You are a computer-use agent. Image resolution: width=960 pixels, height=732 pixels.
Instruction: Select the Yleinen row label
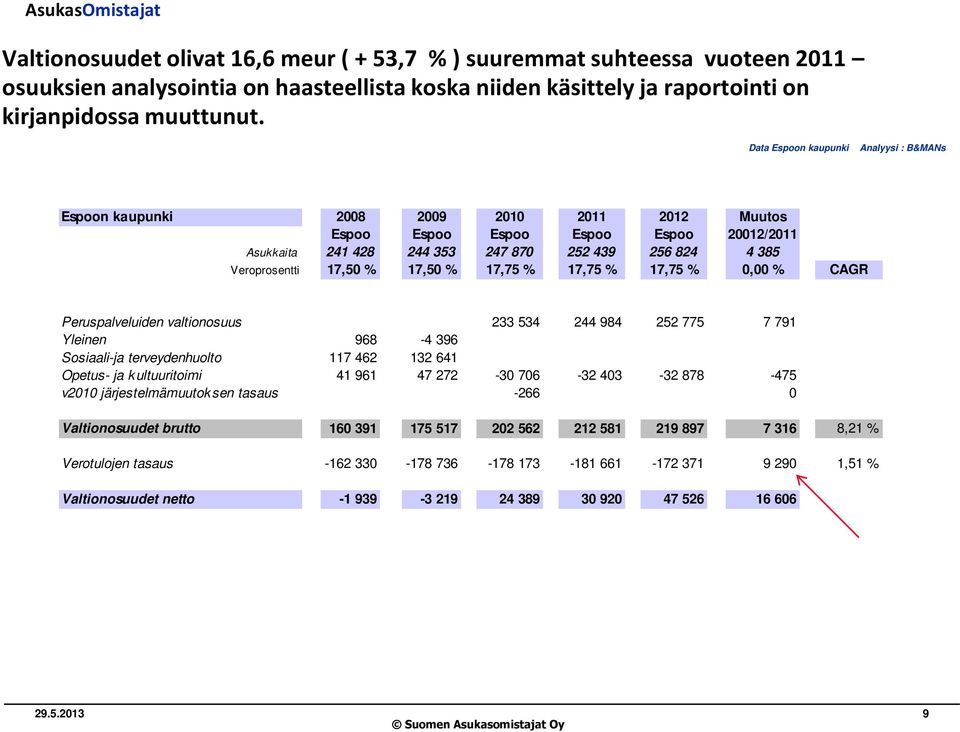point(84,340)
